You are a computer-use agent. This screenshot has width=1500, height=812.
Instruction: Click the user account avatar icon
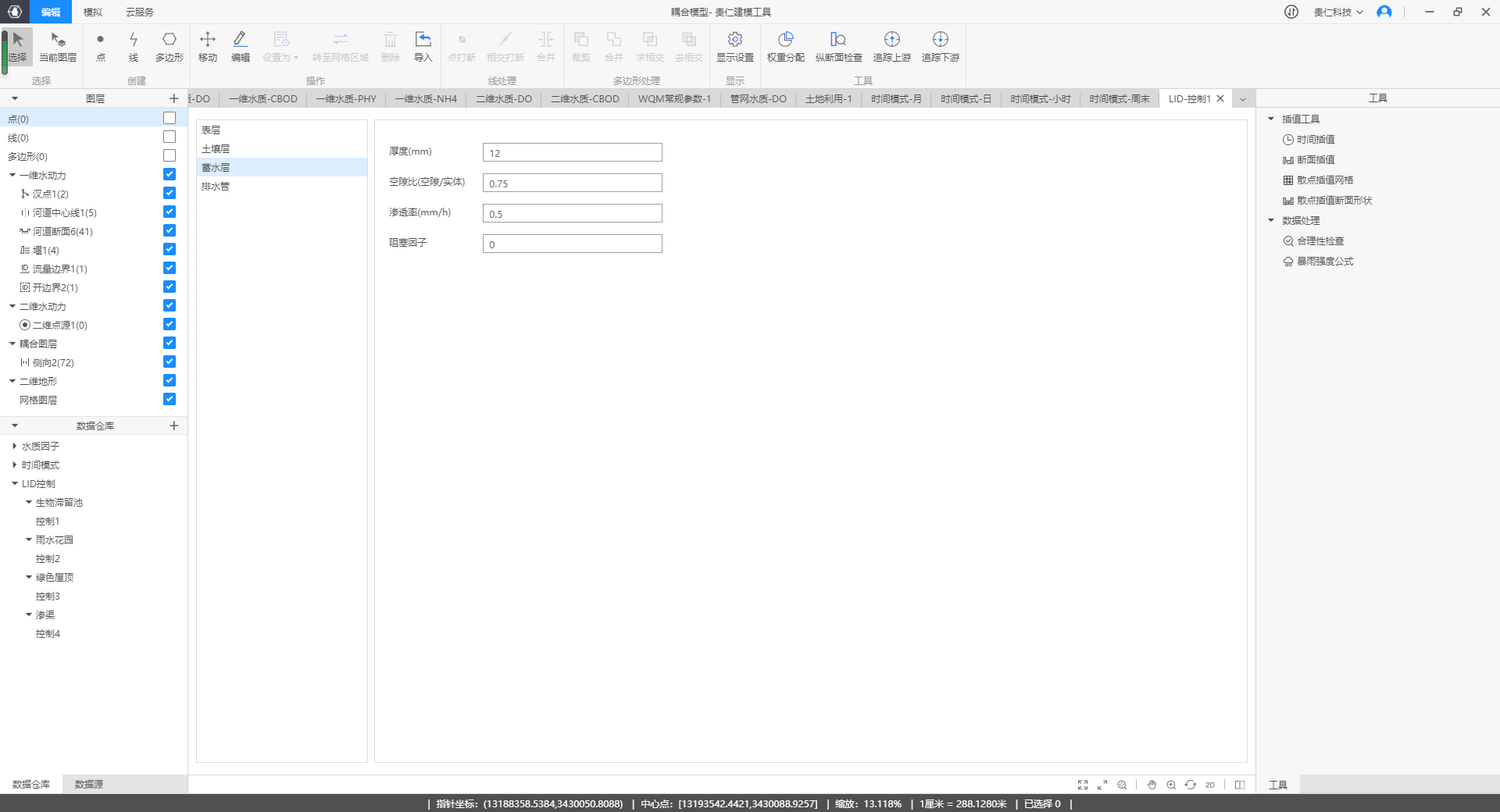point(1384,12)
